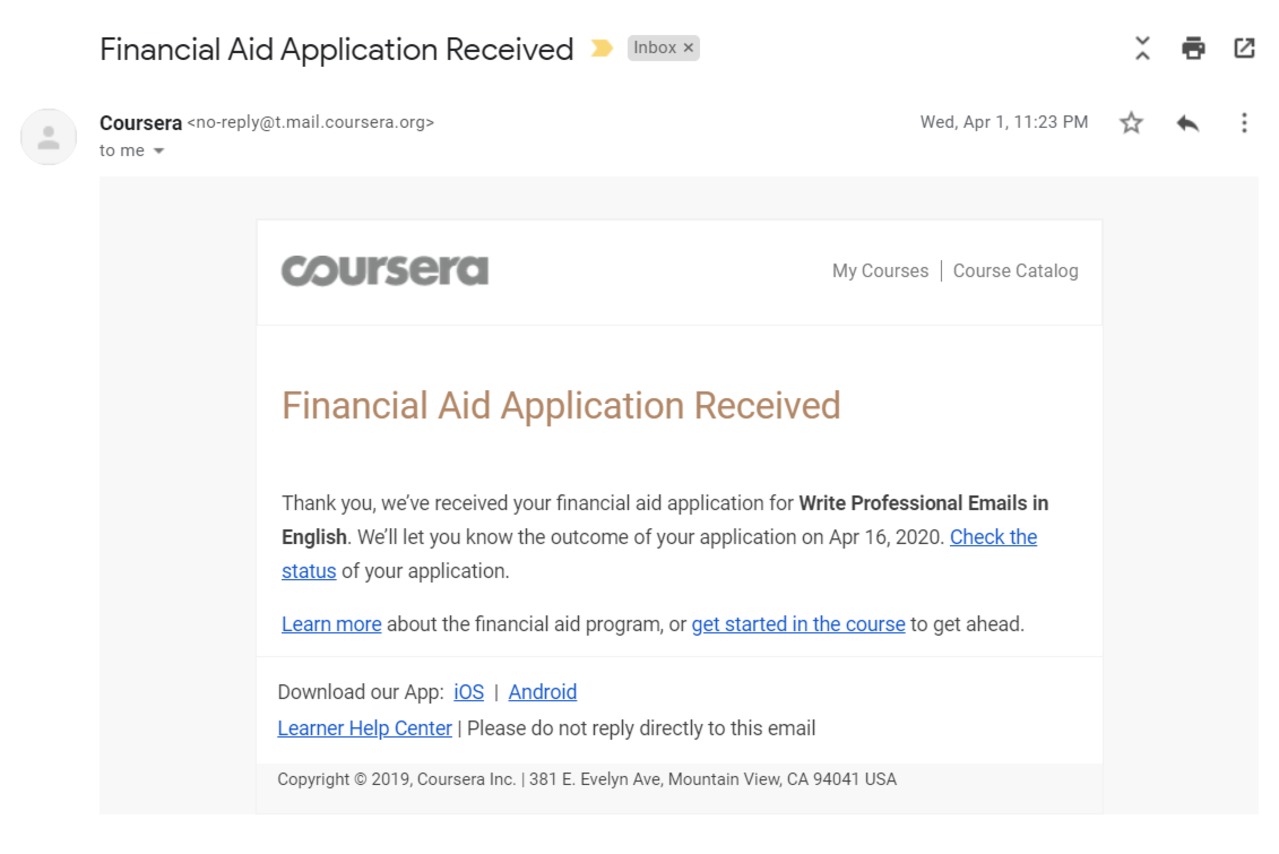Open the three-dot more options menu
This screenshot has width=1279, height=854.
tap(1244, 123)
